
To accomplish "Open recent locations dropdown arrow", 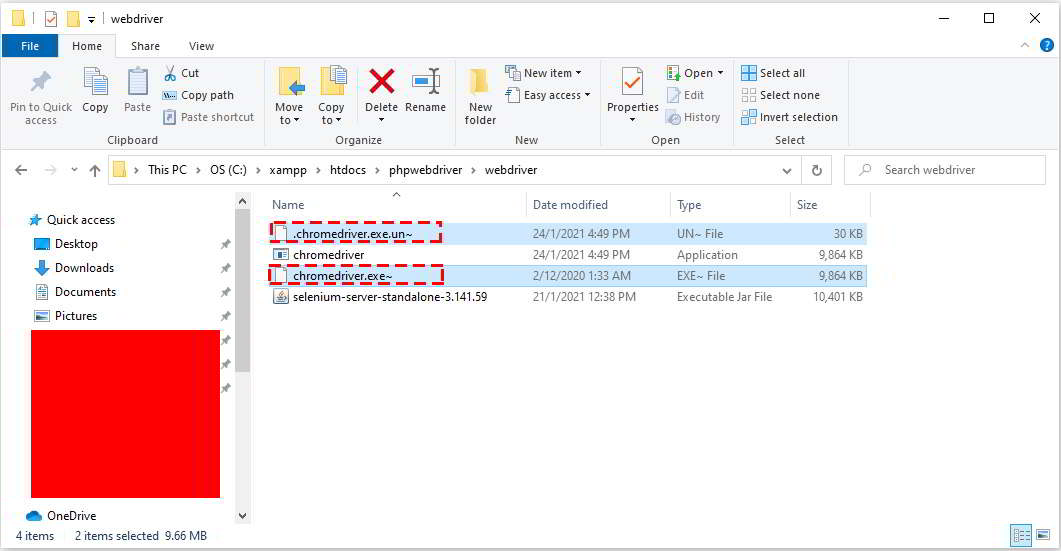I will [x=74, y=170].
